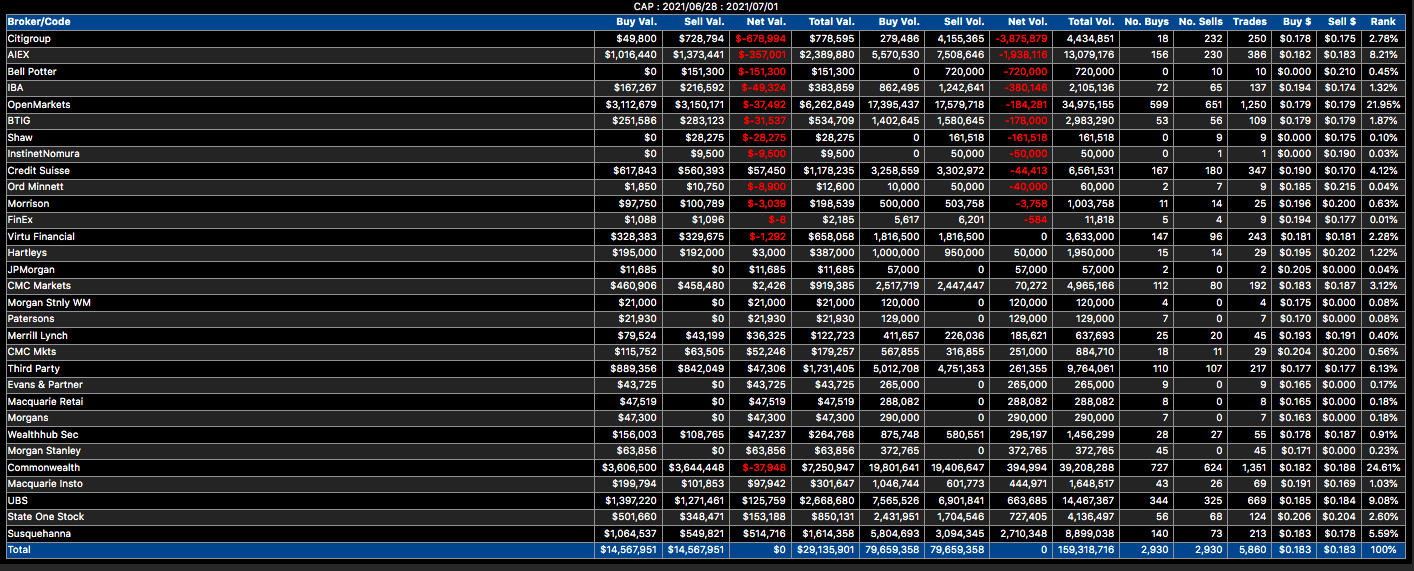Select the Morgan Stnly WM broker row
This screenshot has height=571, width=1414.
pyautogui.click(x=707, y=302)
